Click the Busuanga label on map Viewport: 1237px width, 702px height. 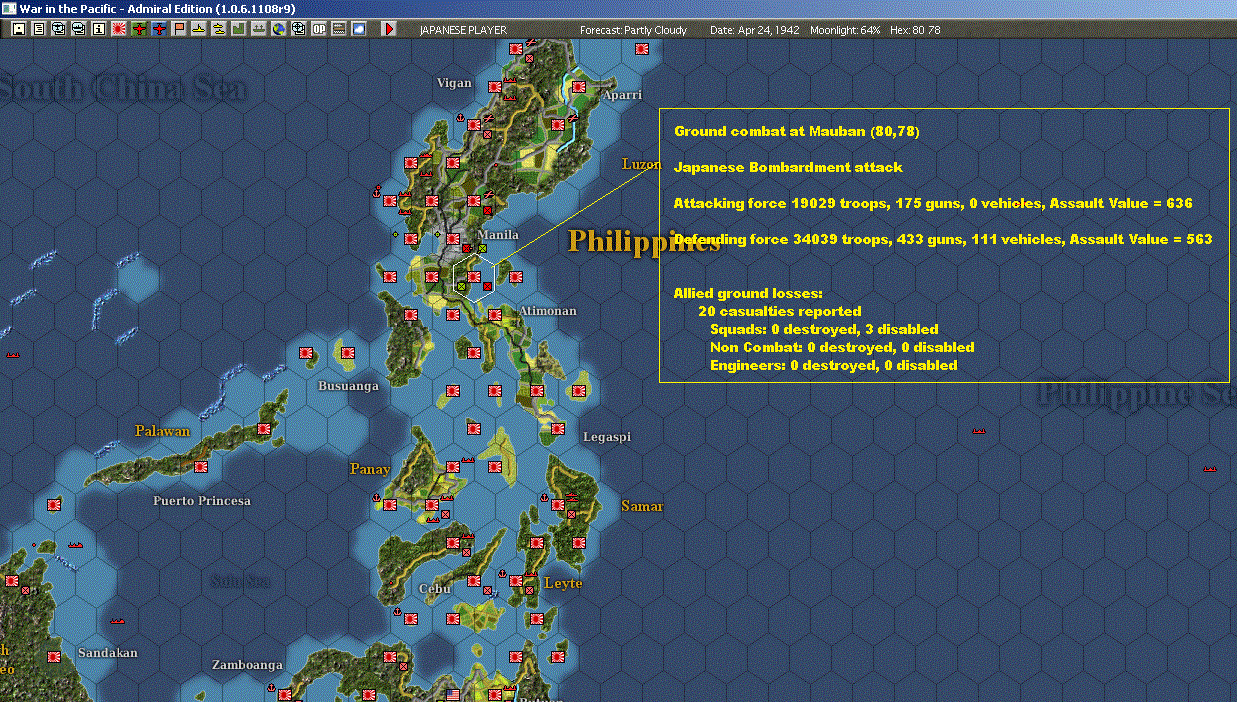tap(348, 385)
